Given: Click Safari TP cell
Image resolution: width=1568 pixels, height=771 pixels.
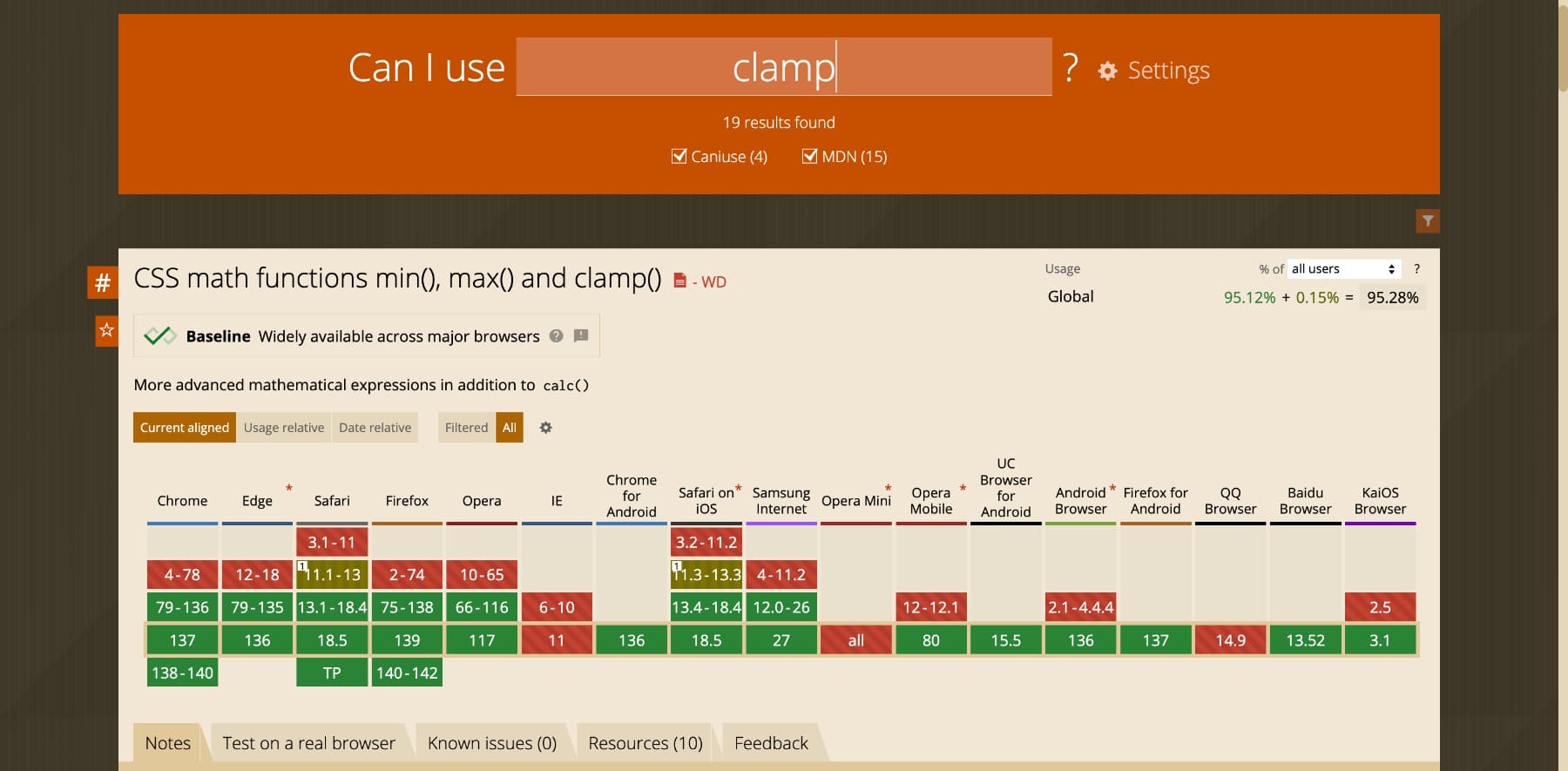Looking at the screenshot, I should click(x=332, y=673).
